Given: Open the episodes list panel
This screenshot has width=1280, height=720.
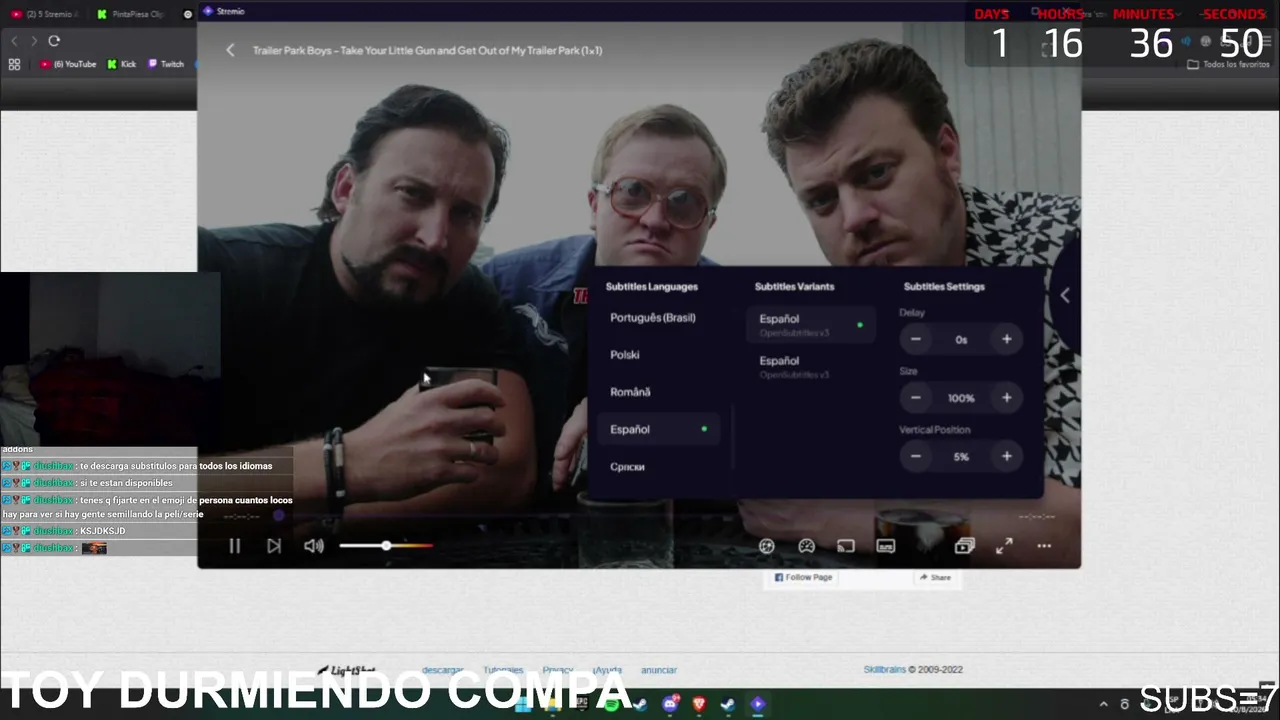Looking at the screenshot, I should 964,546.
